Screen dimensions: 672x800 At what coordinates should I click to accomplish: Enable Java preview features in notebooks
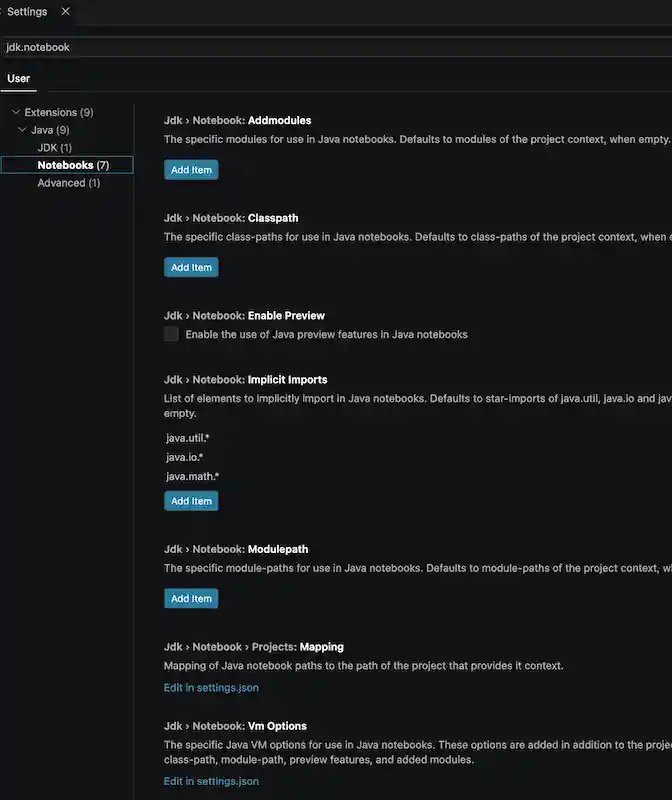pos(171,333)
